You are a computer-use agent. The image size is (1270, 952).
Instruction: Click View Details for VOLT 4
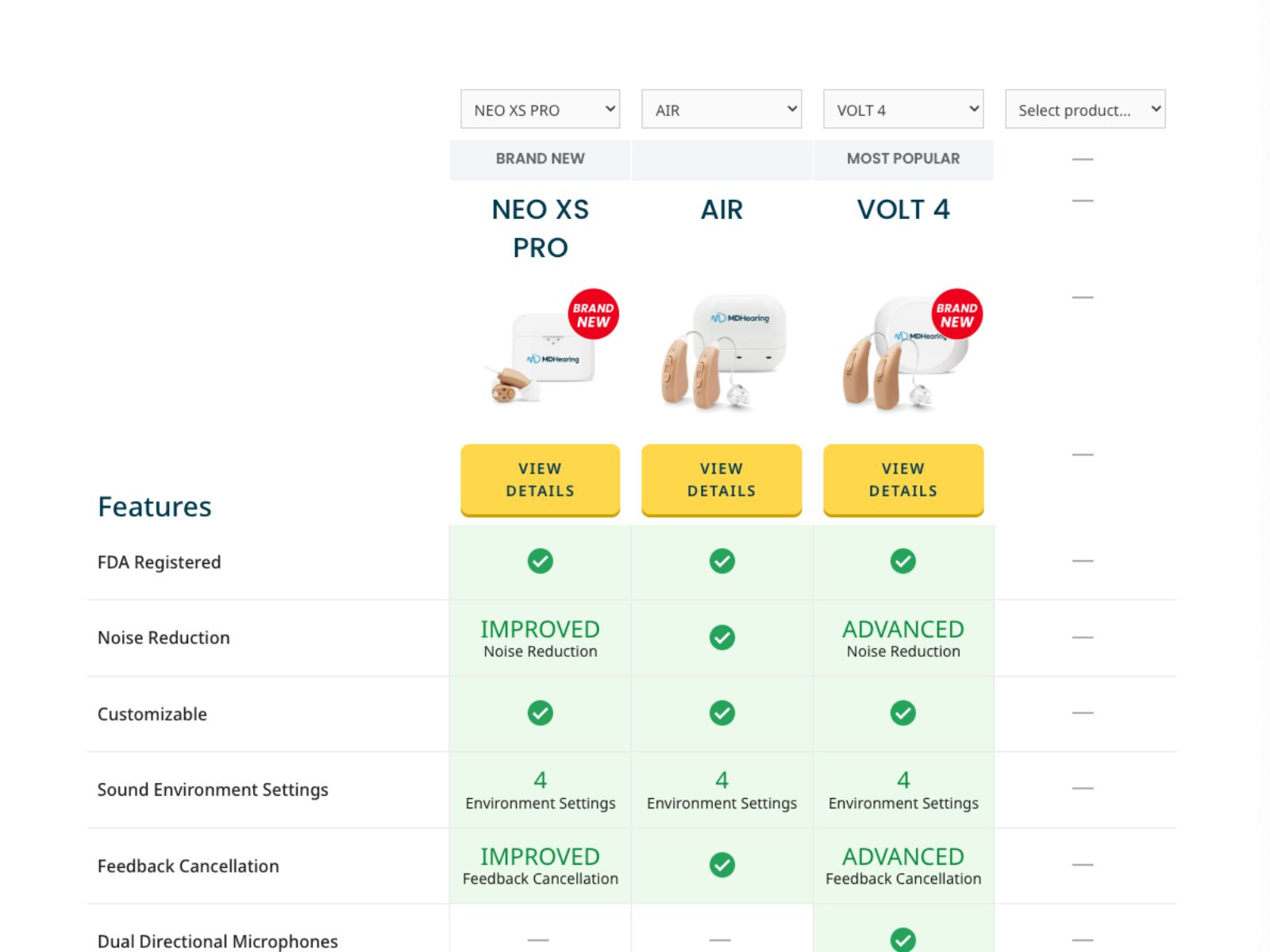tap(903, 480)
